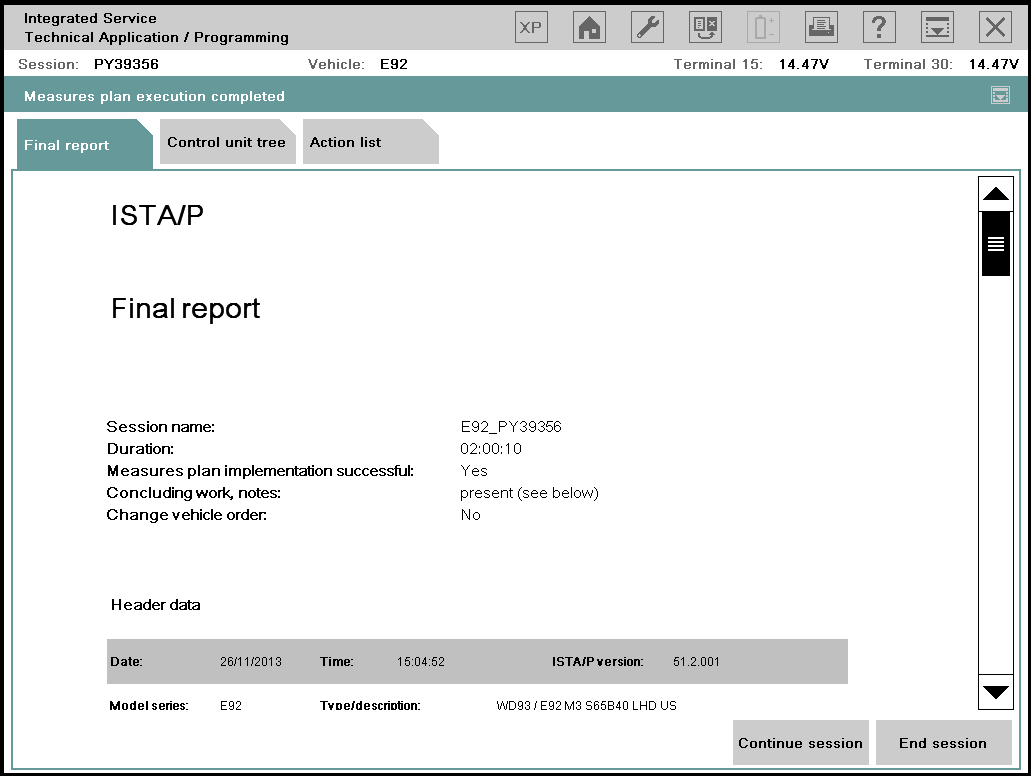Collapse the teal status bar panel icon

pos(1000,96)
